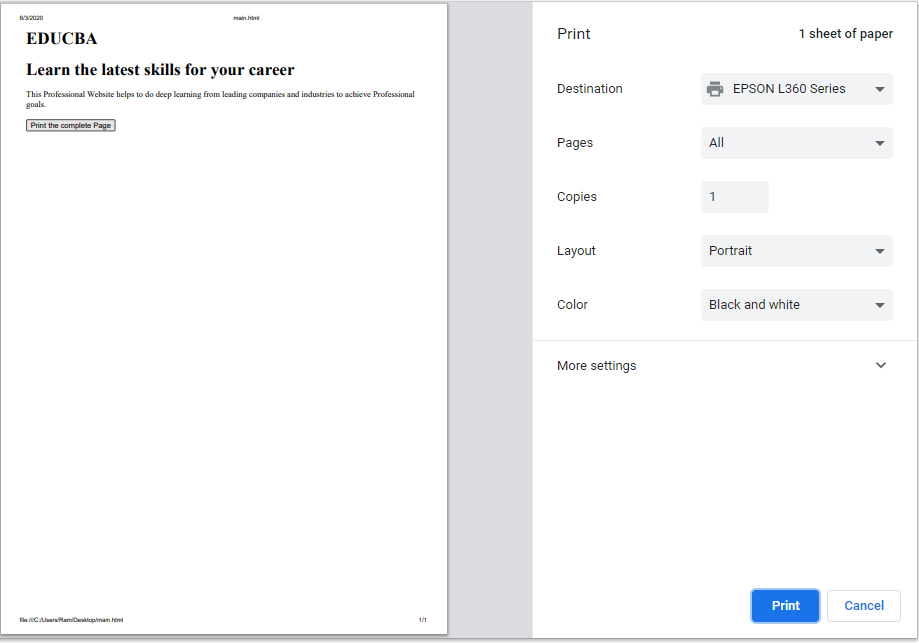
Task: Open the Layout dropdown showing Portrait
Action: pos(797,251)
